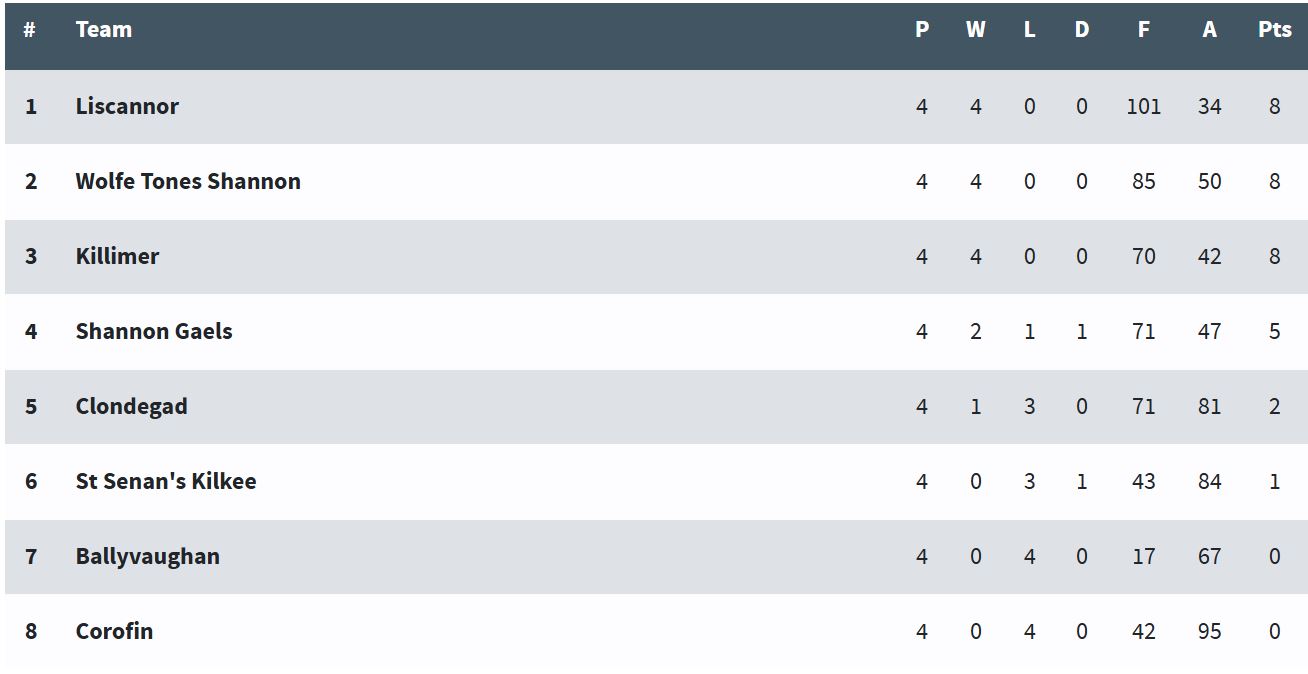Sort by the Team column header
Image resolution: width=1308 pixels, height=674 pixels.
click(x=104, y=29)
